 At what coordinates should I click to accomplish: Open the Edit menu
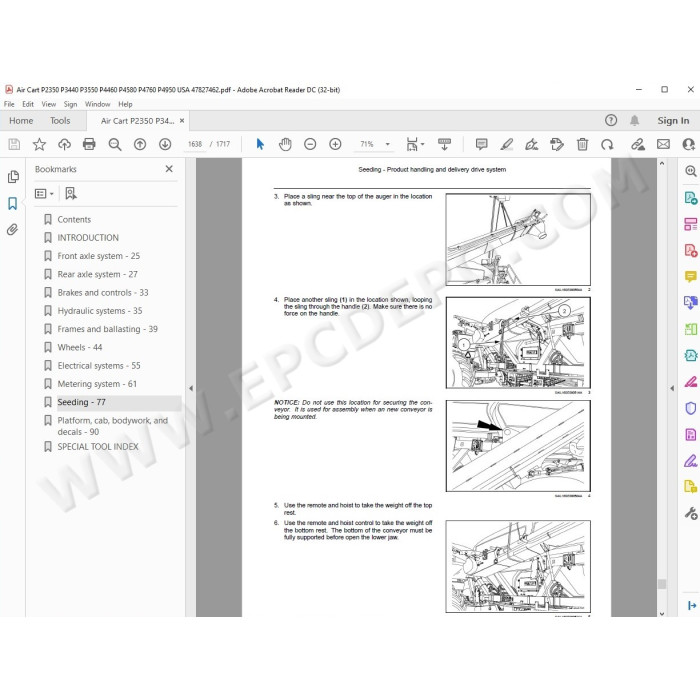click(28, 104)
